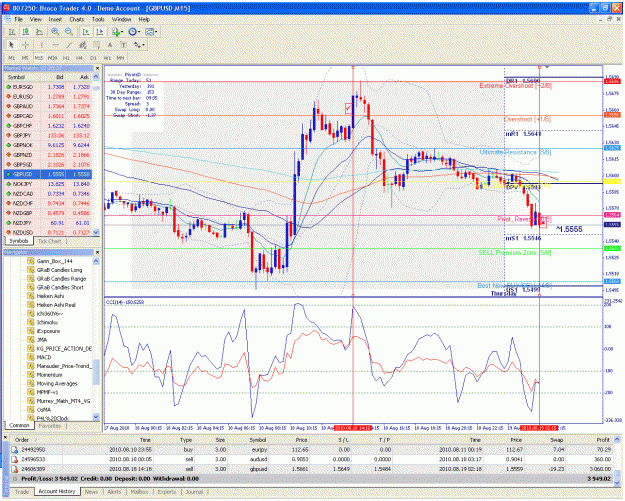
Task: Sort orders by the Profit column header
Action: (603, 440)
